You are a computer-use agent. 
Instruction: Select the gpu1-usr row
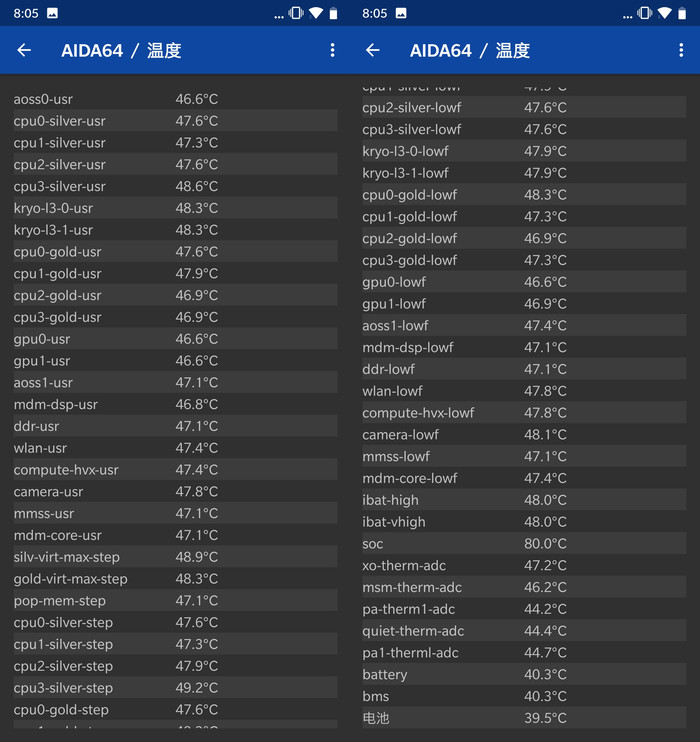tap(175, 361)
